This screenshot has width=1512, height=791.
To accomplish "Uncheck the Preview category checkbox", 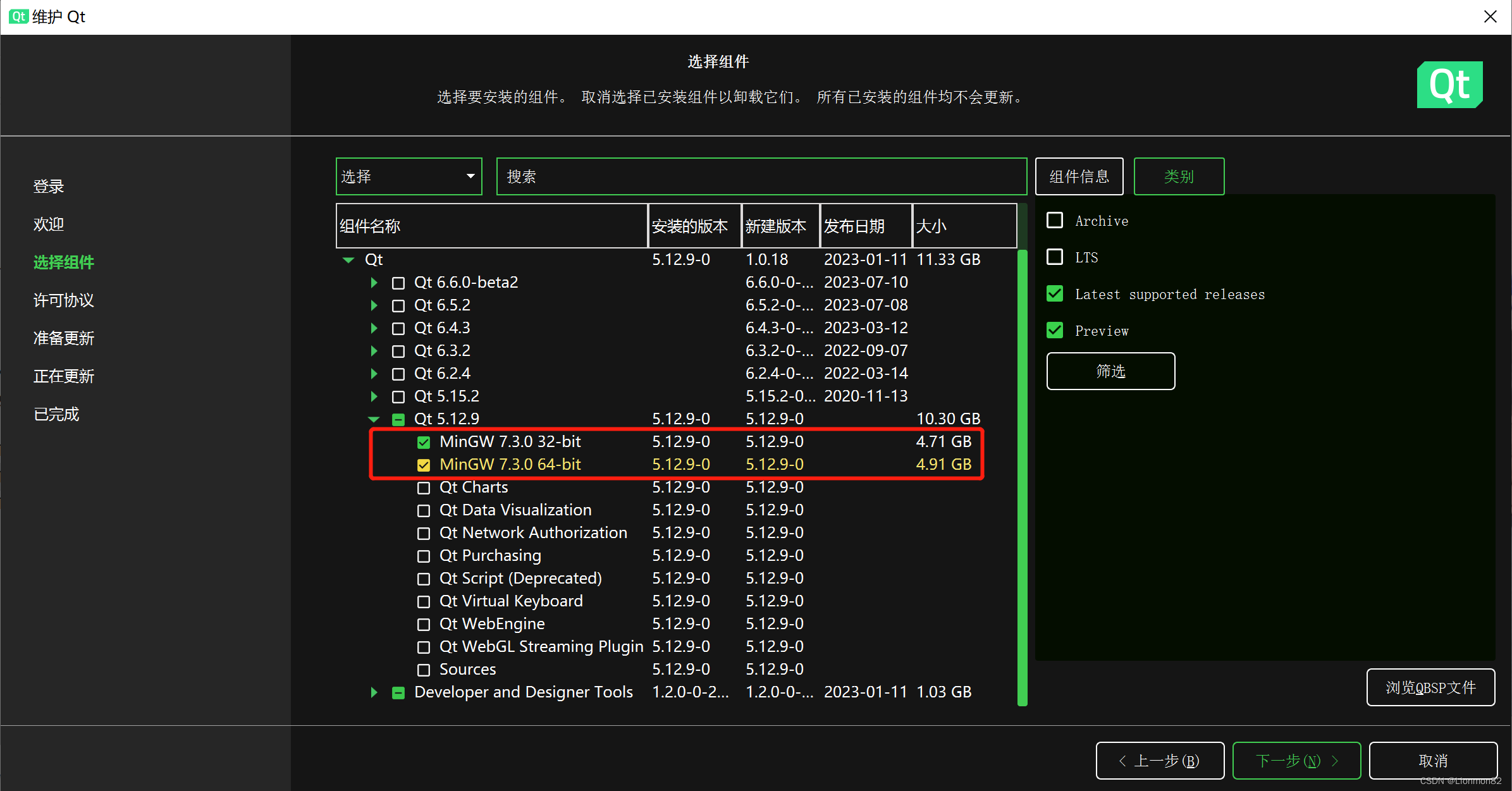I will click(1055, 331).
